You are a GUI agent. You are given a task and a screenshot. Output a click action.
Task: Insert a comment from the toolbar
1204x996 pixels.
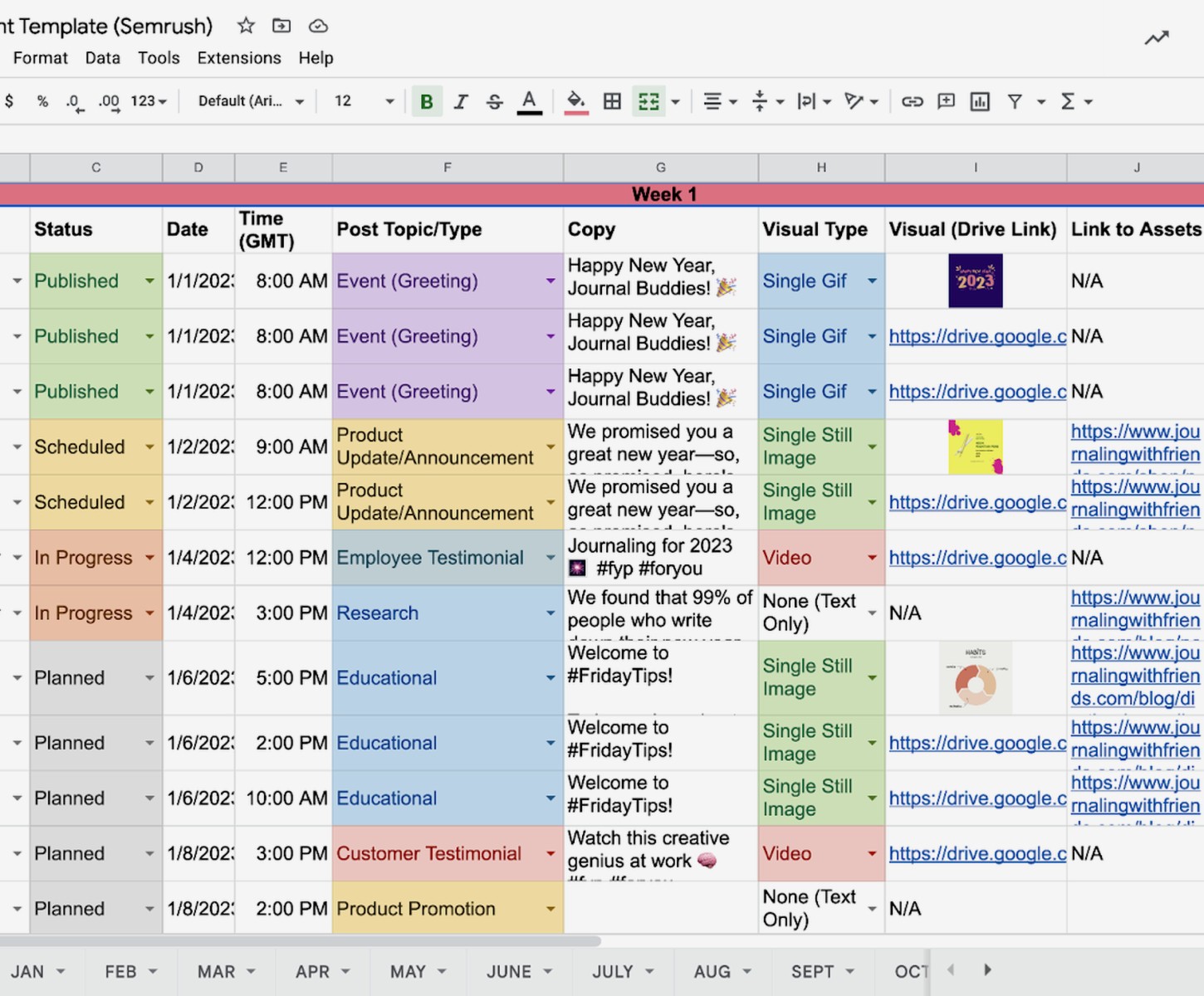[x=946, y=100]
